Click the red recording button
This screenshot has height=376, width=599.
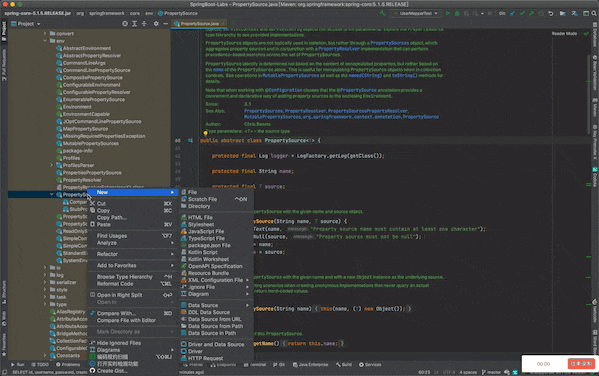(x=581, y=364)
